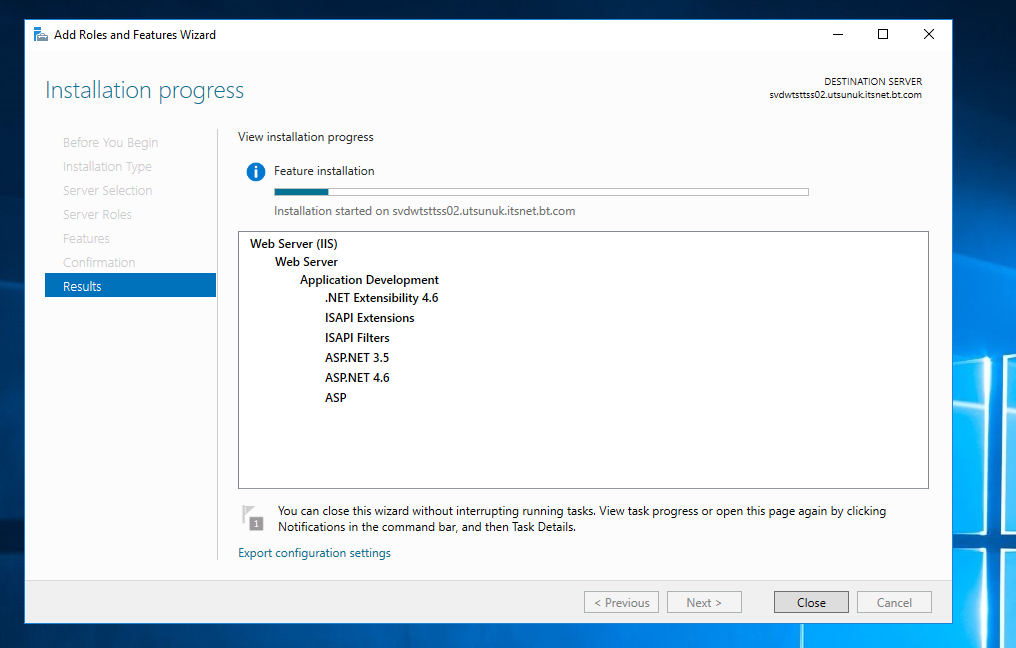Select the Before You Begin step
The height and width of the screenshot is (648, 1016).
(x=111, y=143)
